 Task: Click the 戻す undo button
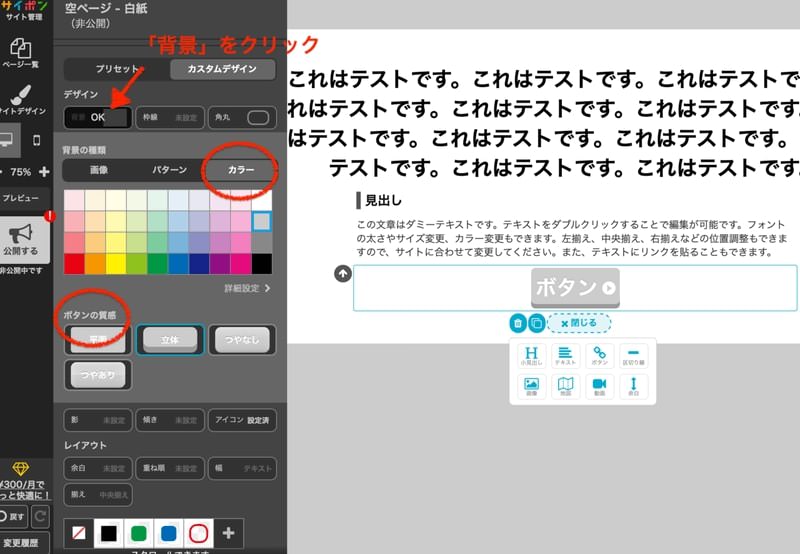[13, 516]
